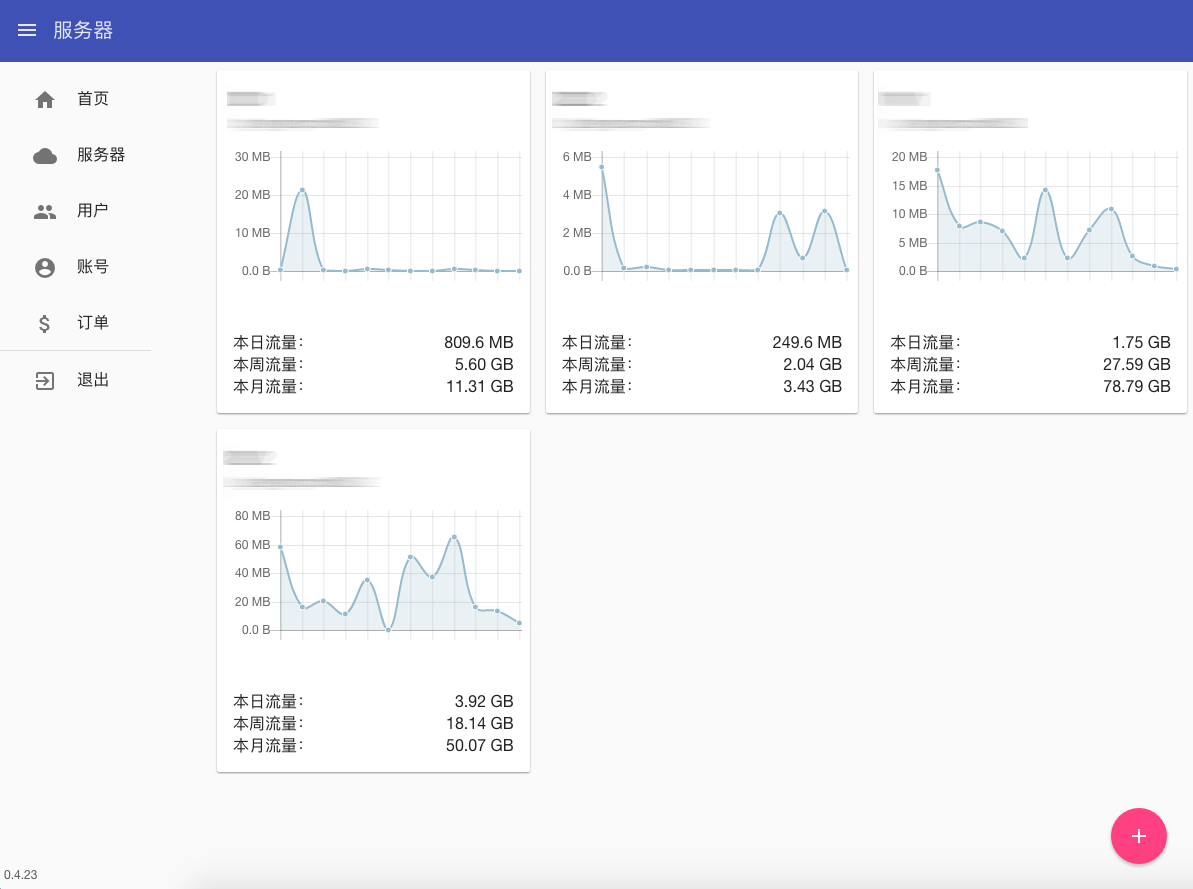Image resolution: width=1193 pixels, height=889 pixels.
Task: Click version number 0.4.23
Action: pos(21,875)
